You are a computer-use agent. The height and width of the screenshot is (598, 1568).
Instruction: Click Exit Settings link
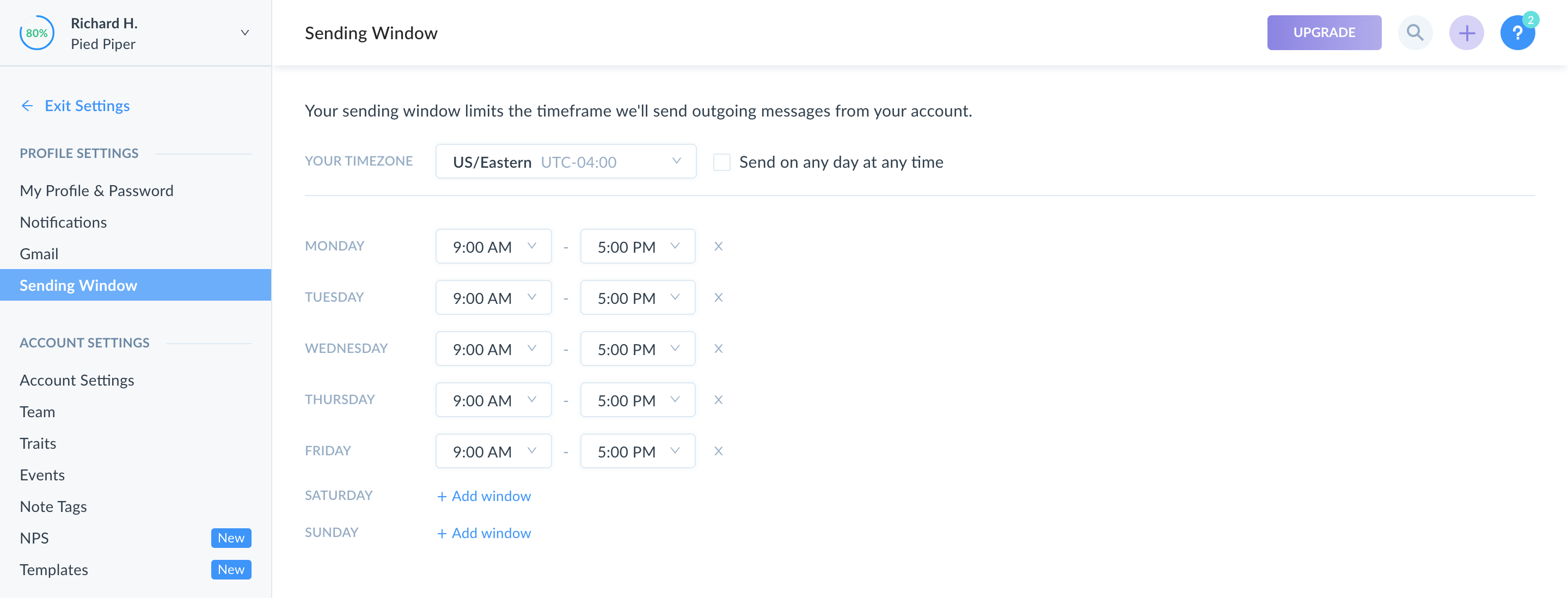tap(87, 106)
